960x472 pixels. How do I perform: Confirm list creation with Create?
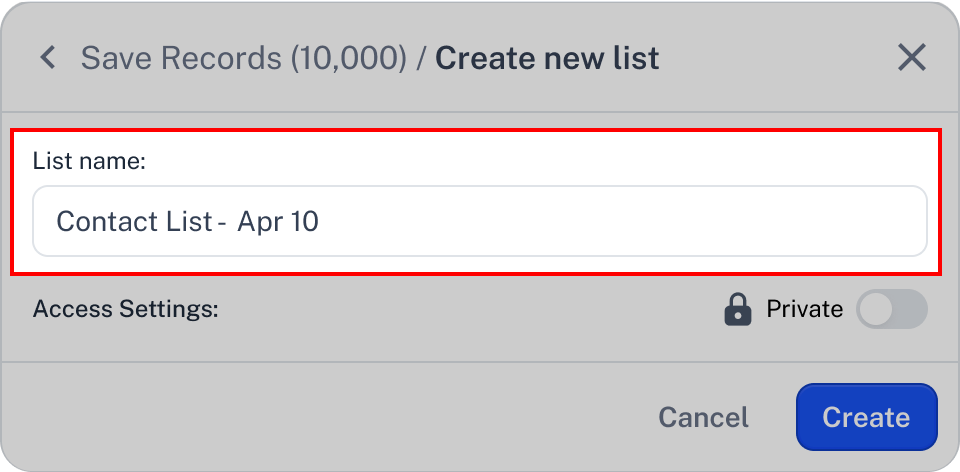pos(866,417)
